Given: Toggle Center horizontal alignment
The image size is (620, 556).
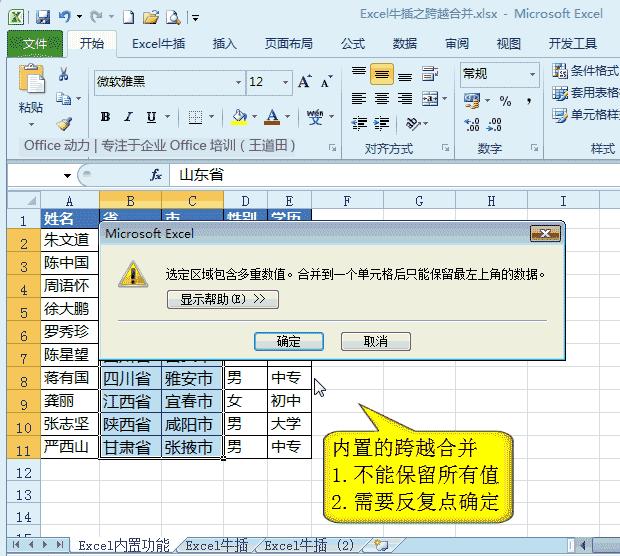Looking at the screenshot, I should point(382,98).
